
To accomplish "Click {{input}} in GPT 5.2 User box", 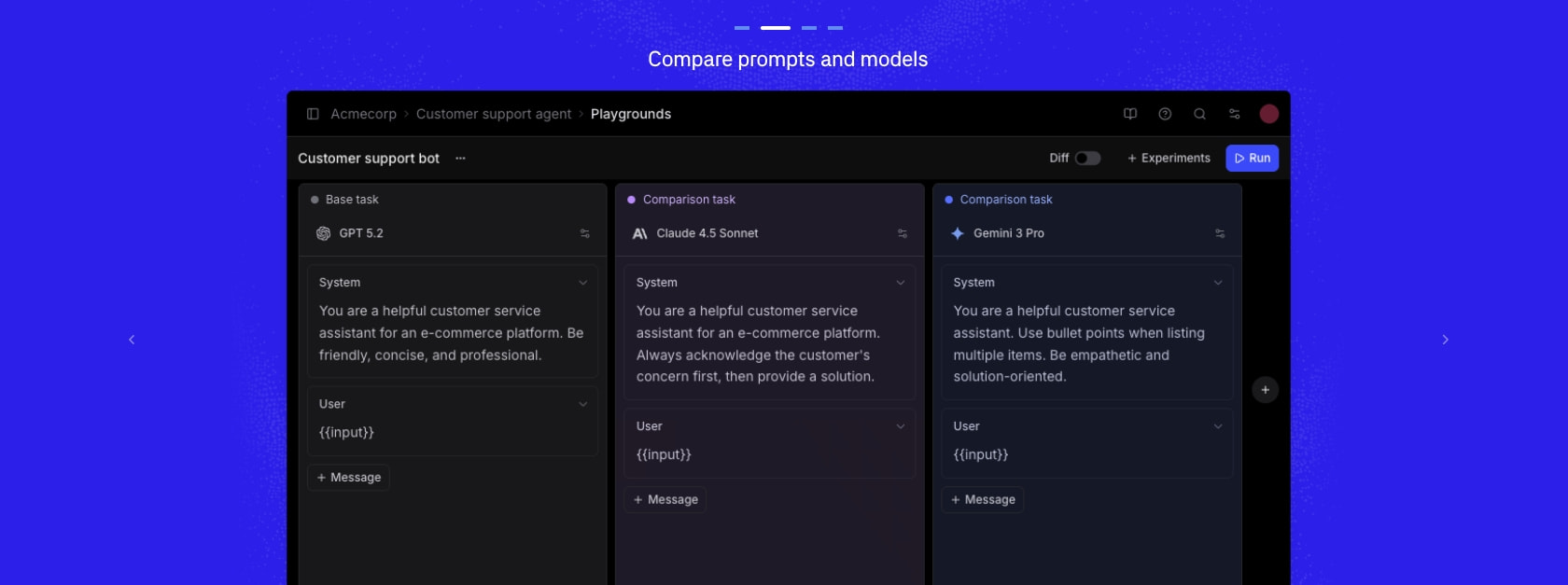I will [x=346, y=433].
